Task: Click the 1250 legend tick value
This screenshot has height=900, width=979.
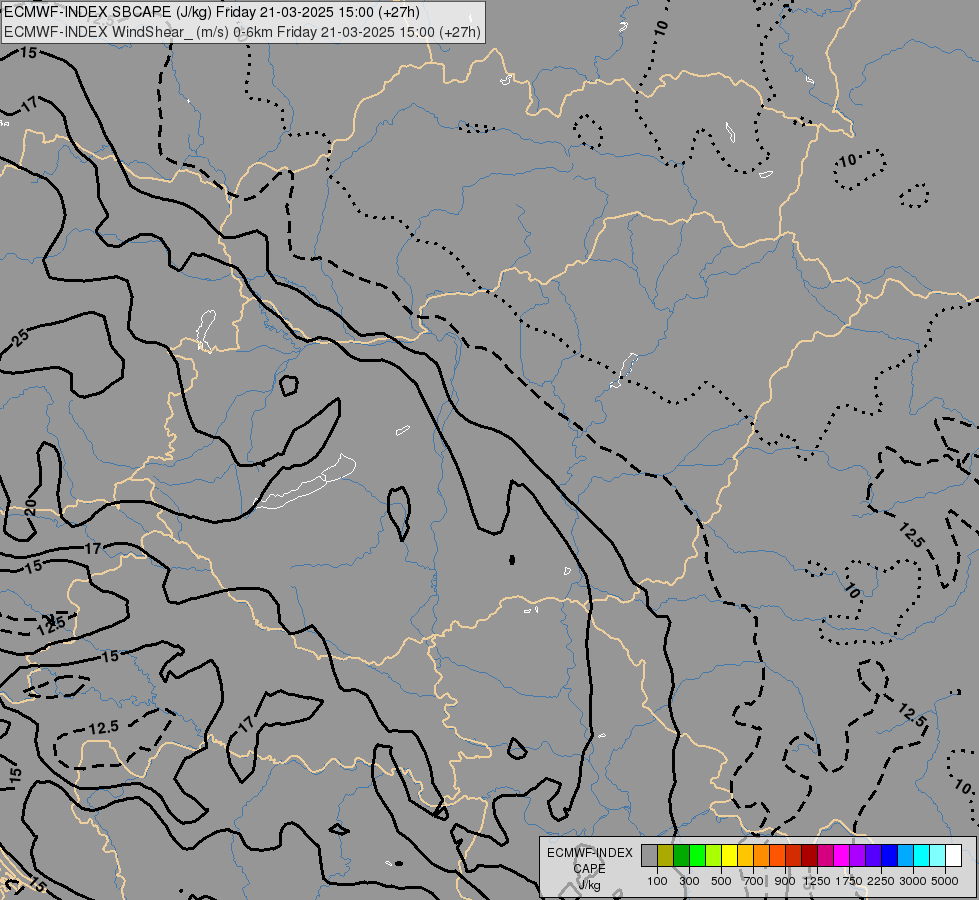Action: pos(817,881)
